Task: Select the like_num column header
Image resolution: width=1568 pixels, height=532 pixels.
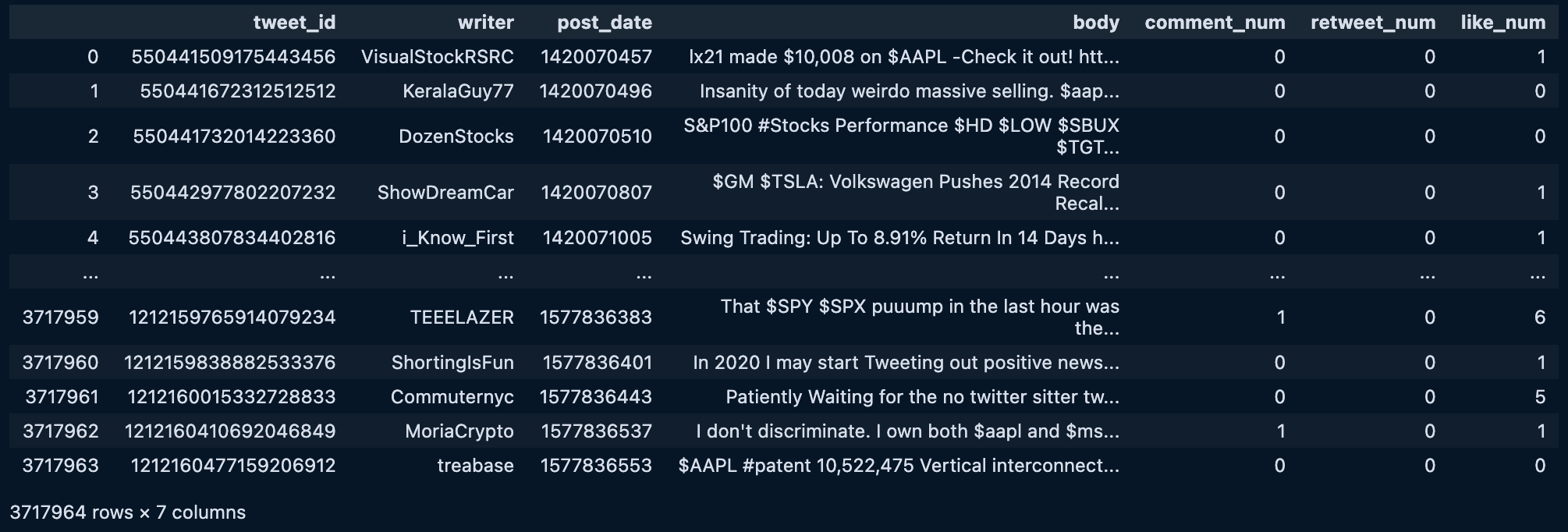Action: click(x=1502, y=23)
